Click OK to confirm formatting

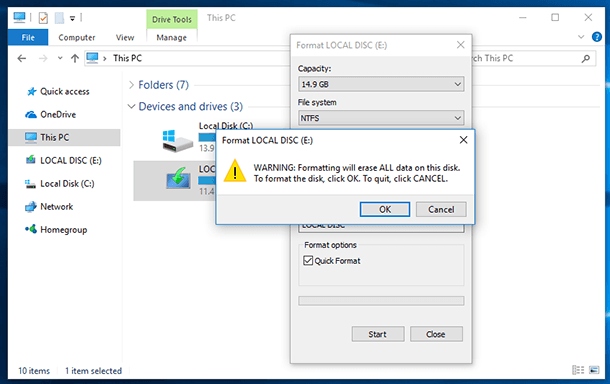click(x=385, y=209)
